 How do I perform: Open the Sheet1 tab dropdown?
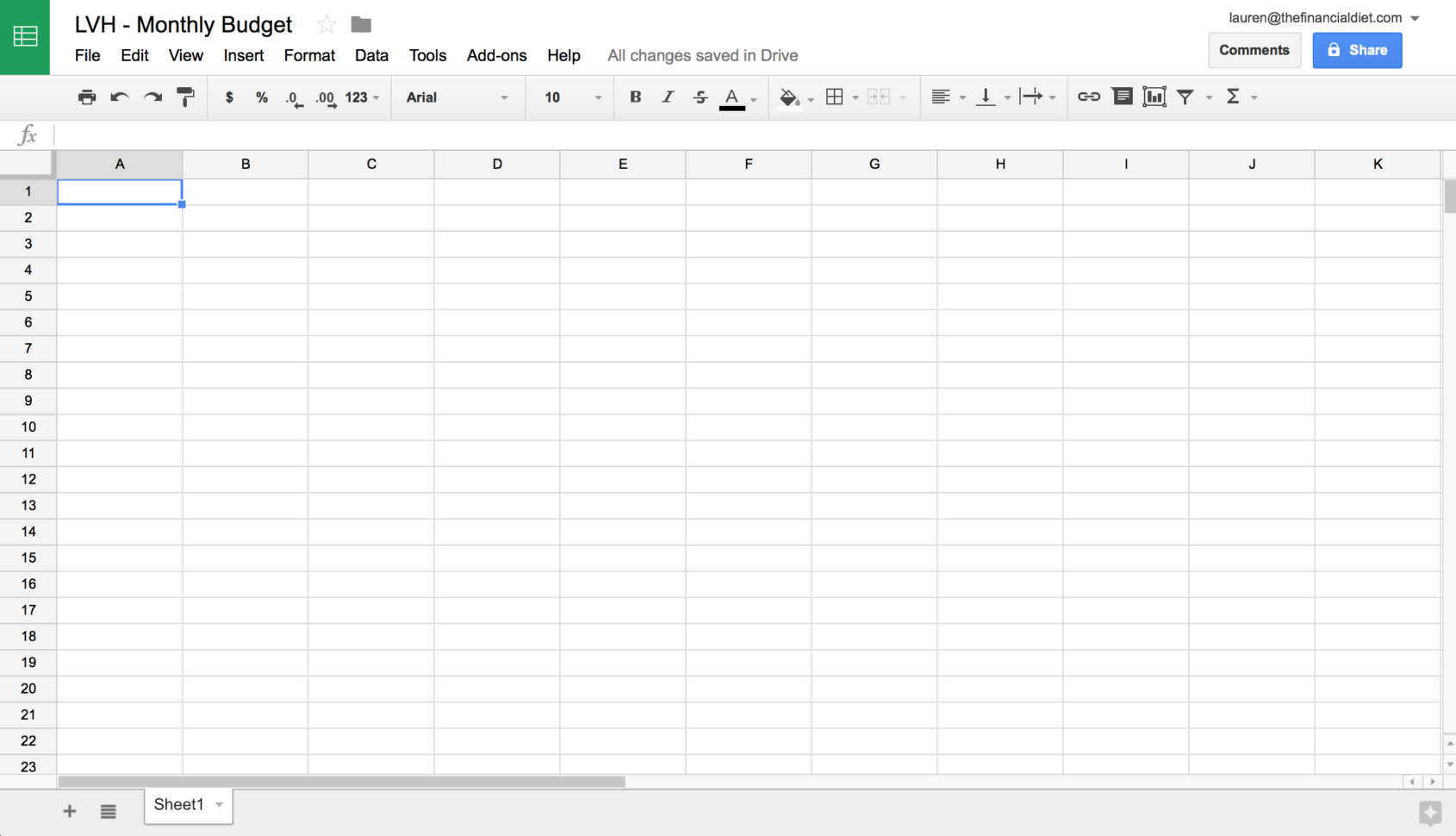point(218,805)
